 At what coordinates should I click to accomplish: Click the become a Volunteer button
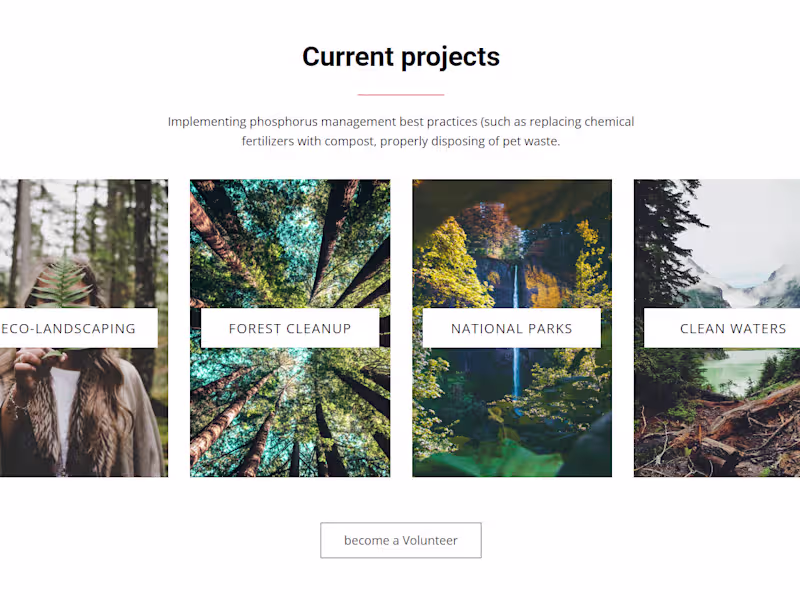click(400, 540)
